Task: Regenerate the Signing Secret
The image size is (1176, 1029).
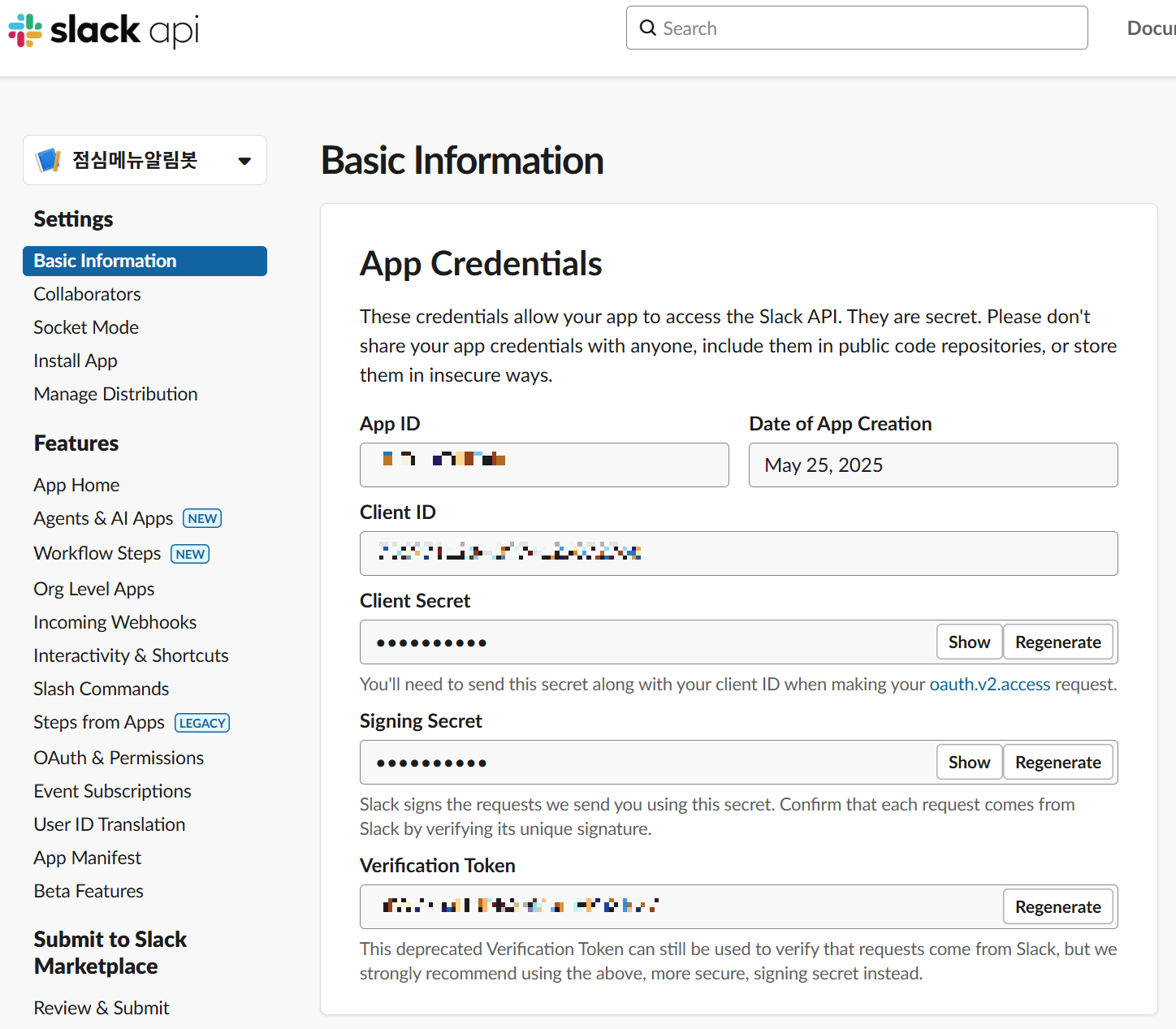Action: coord(1058,763)
